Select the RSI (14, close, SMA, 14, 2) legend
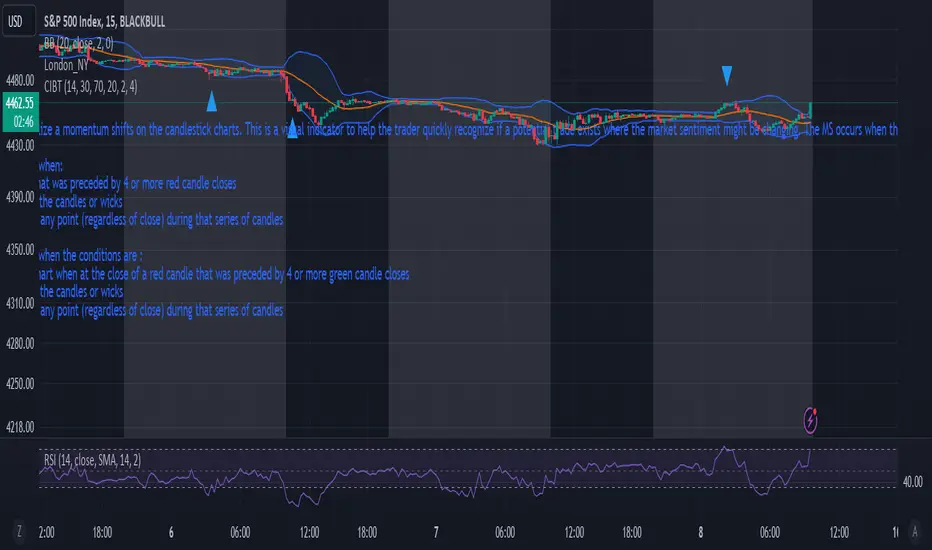The image size is (932, 550). click(92, 460)
